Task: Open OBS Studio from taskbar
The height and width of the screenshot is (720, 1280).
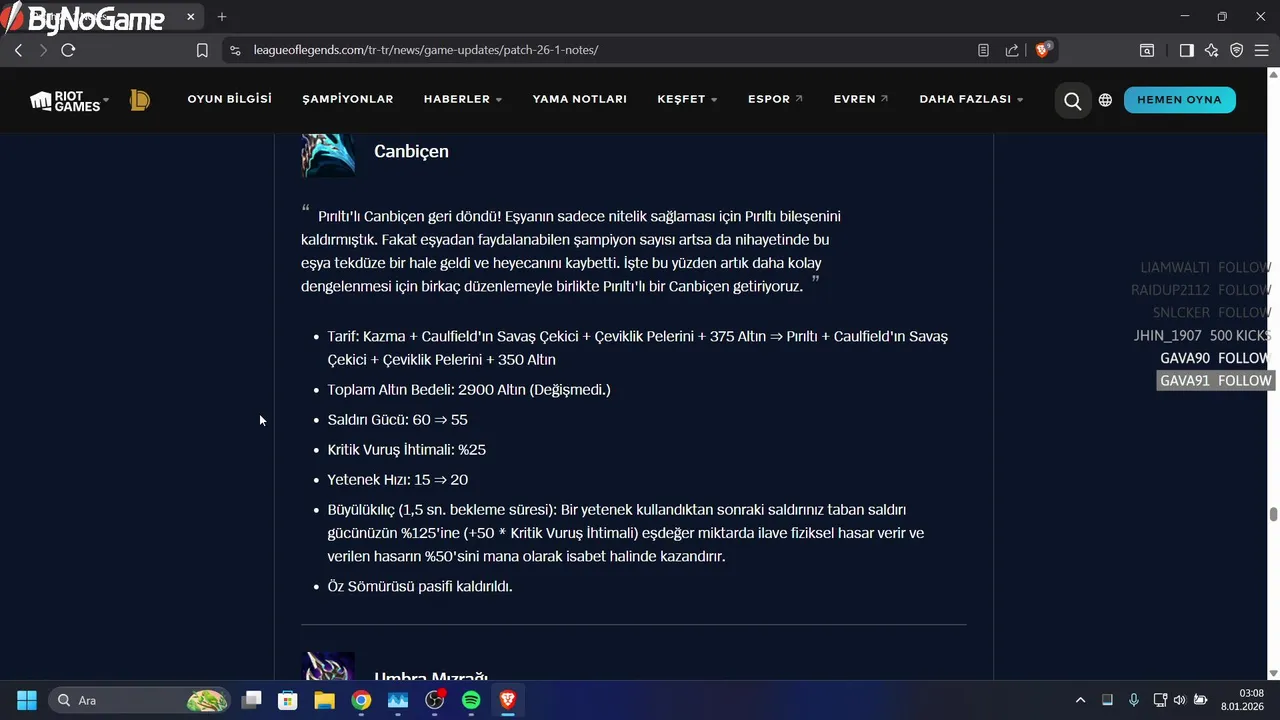Action: (x=434, y=700)
